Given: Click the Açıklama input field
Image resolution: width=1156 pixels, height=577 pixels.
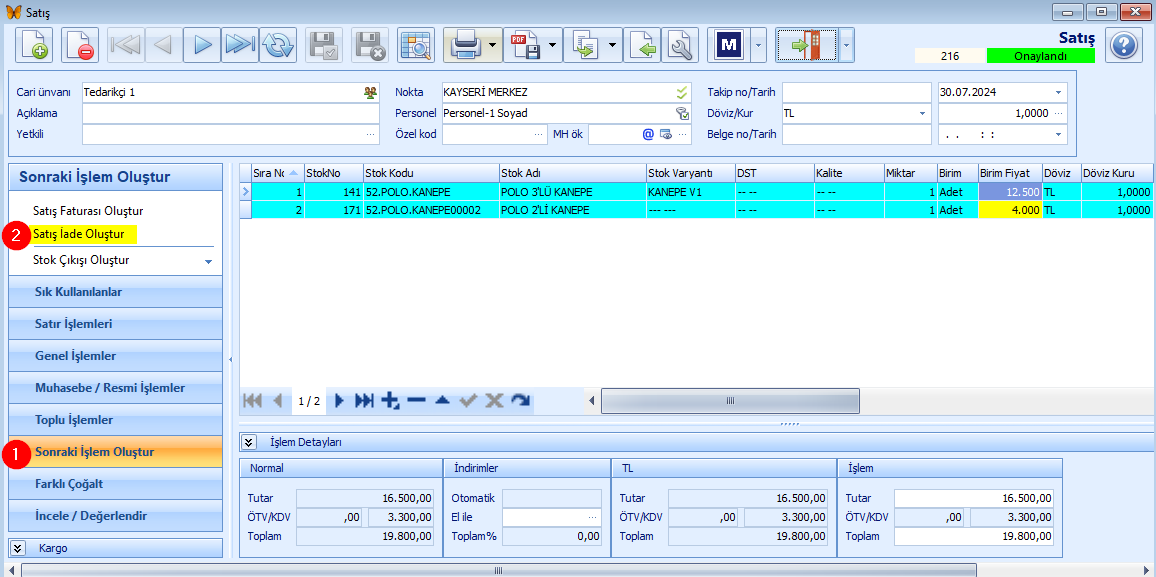Looking at the screenshot, I should pyautogui.click(x=231, y=113).
